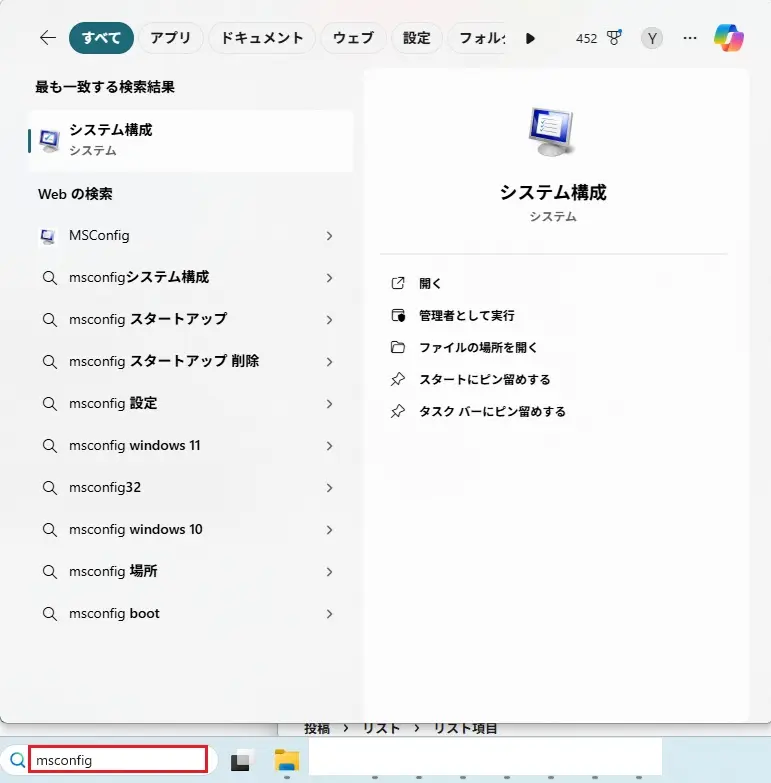Click the magnifier beside msconfig 場所
Viewport: 771px width, 783px height.
coord(49,572)
